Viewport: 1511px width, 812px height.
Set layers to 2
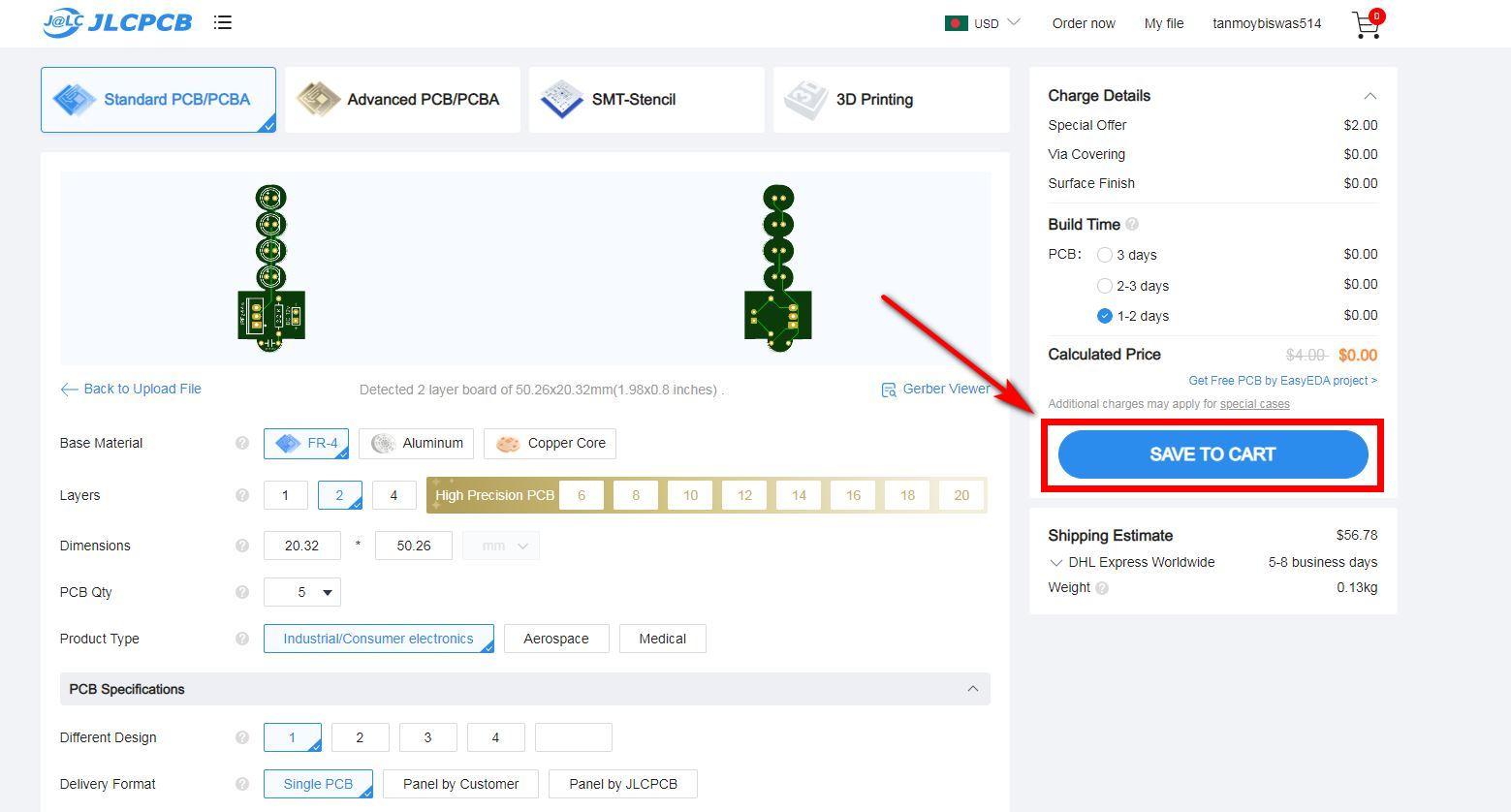(339, 495)
